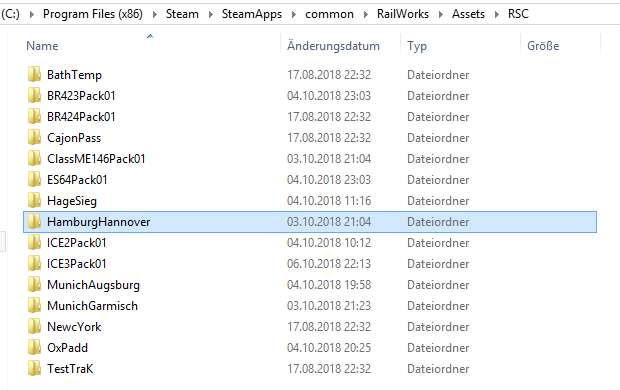This screenshot has width=620, height=390.
Task: Select the MunichAugsburg folder name
Action: click(93, 285)
